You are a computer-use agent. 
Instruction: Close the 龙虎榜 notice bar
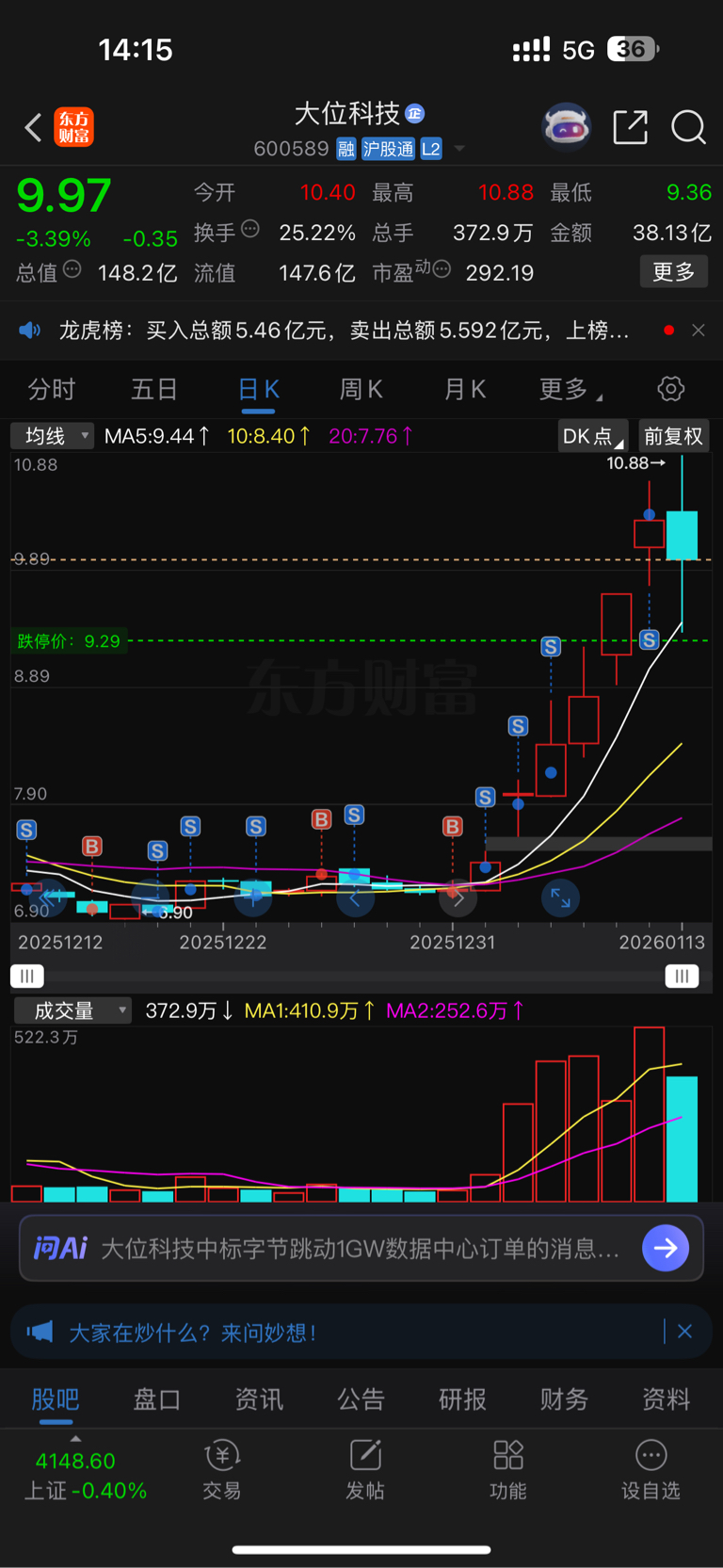(698, 330)
